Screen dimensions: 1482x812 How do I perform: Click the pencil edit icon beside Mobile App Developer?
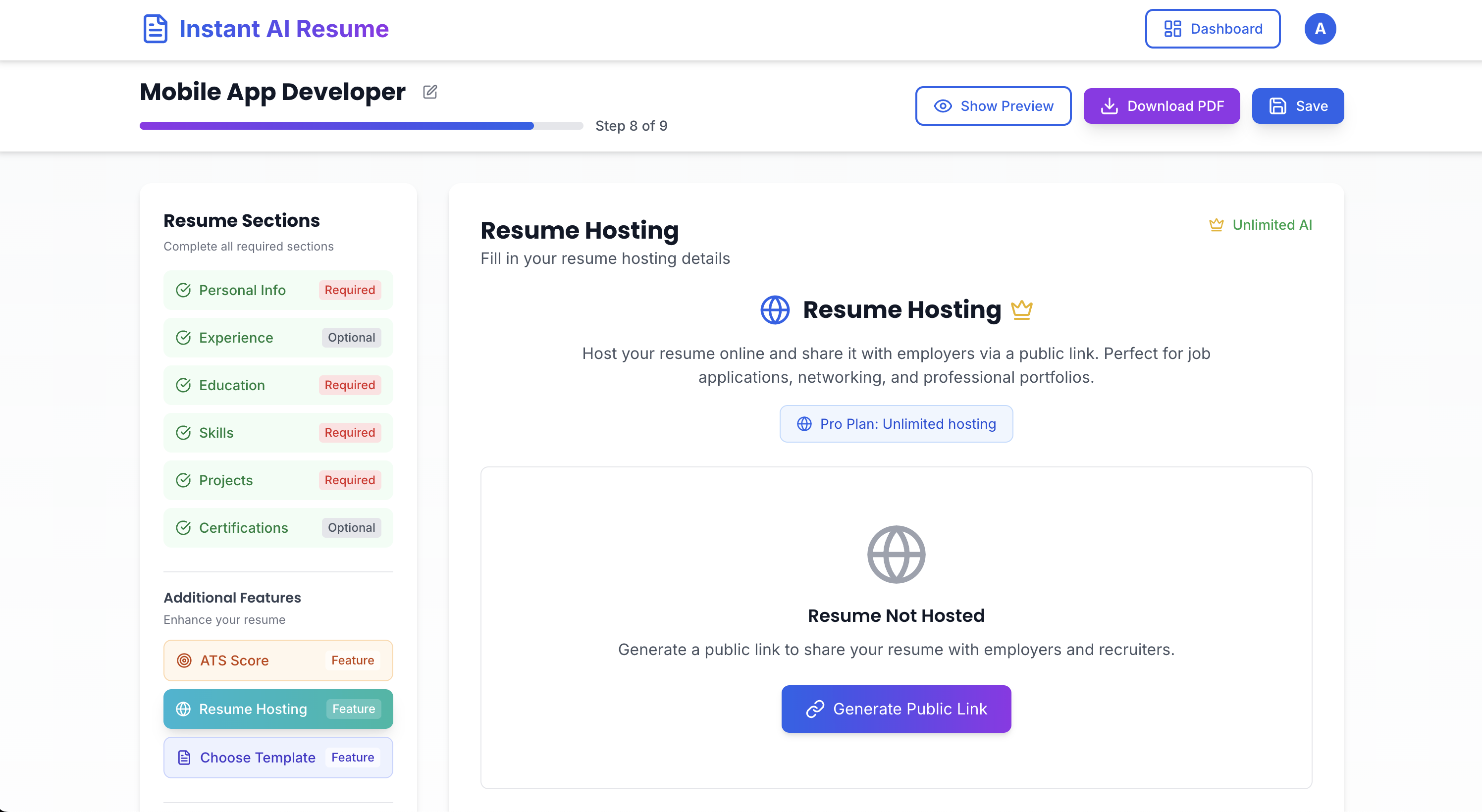(x=430, y=92)
